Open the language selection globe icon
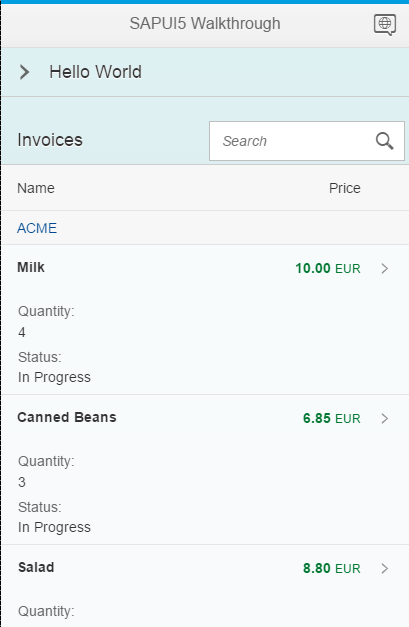Image resolution: width=409 pixels, height=627 pixels. point(385,25)
